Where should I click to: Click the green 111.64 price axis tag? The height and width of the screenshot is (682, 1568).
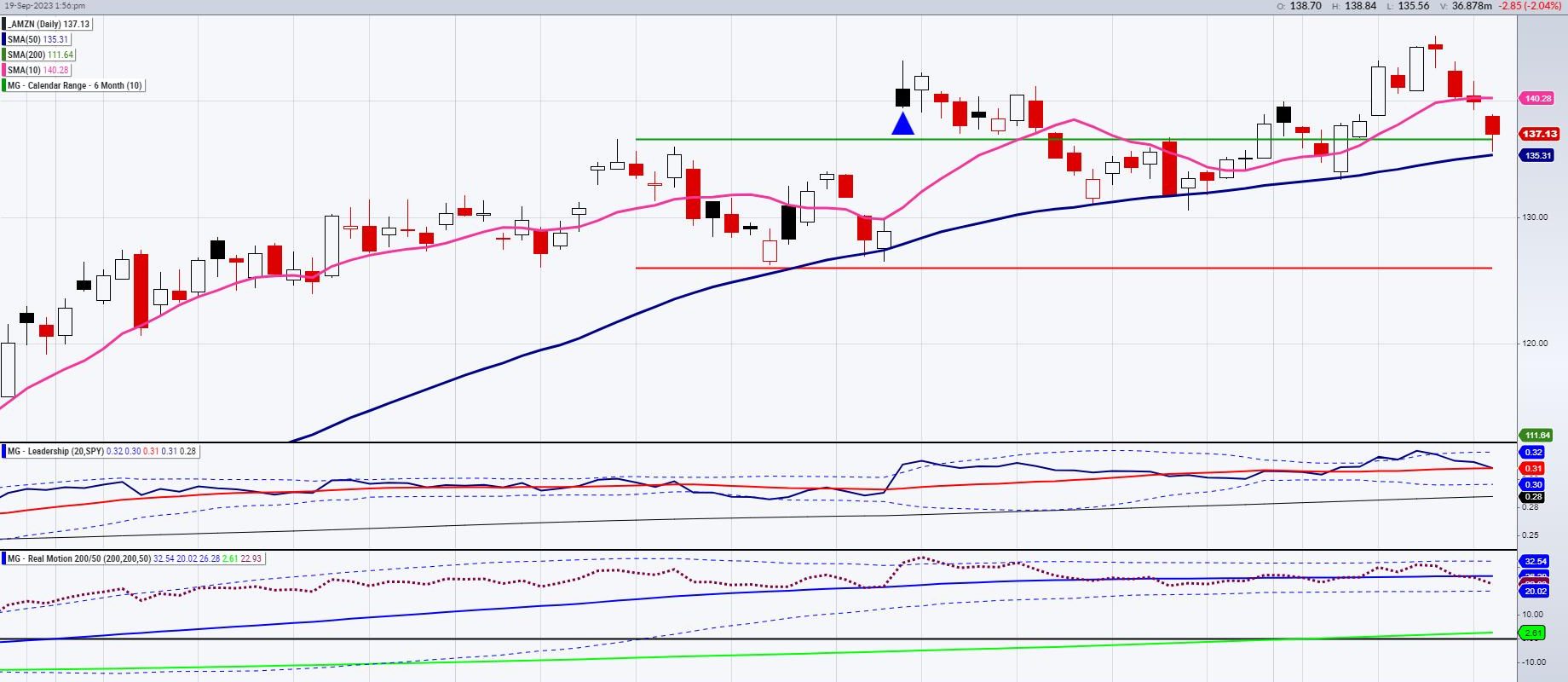click(x=1537, y=435)
